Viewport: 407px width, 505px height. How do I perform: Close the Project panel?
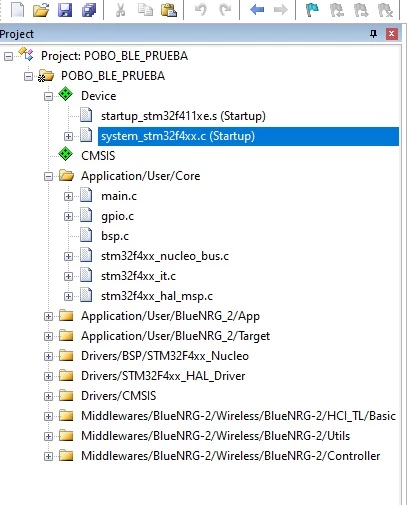[x=392, y=34]
